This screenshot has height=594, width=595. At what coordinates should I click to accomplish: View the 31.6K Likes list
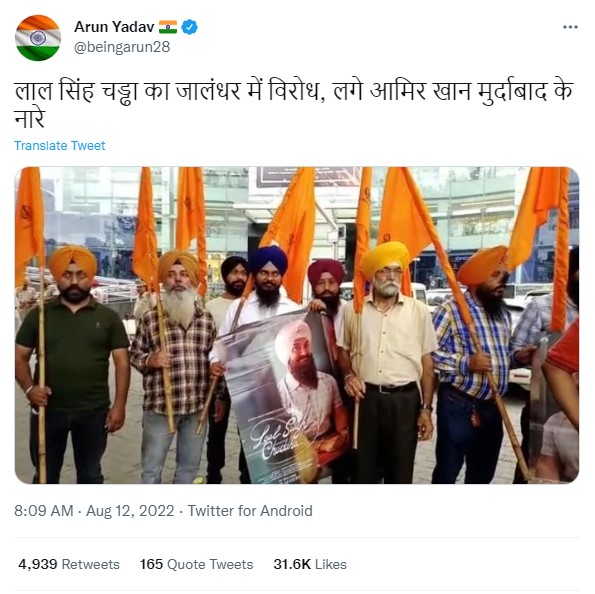(x=310, y=564)
